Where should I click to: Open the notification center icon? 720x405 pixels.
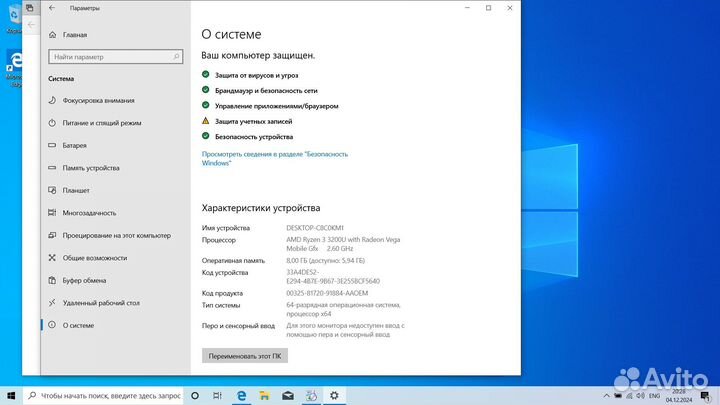705,396
